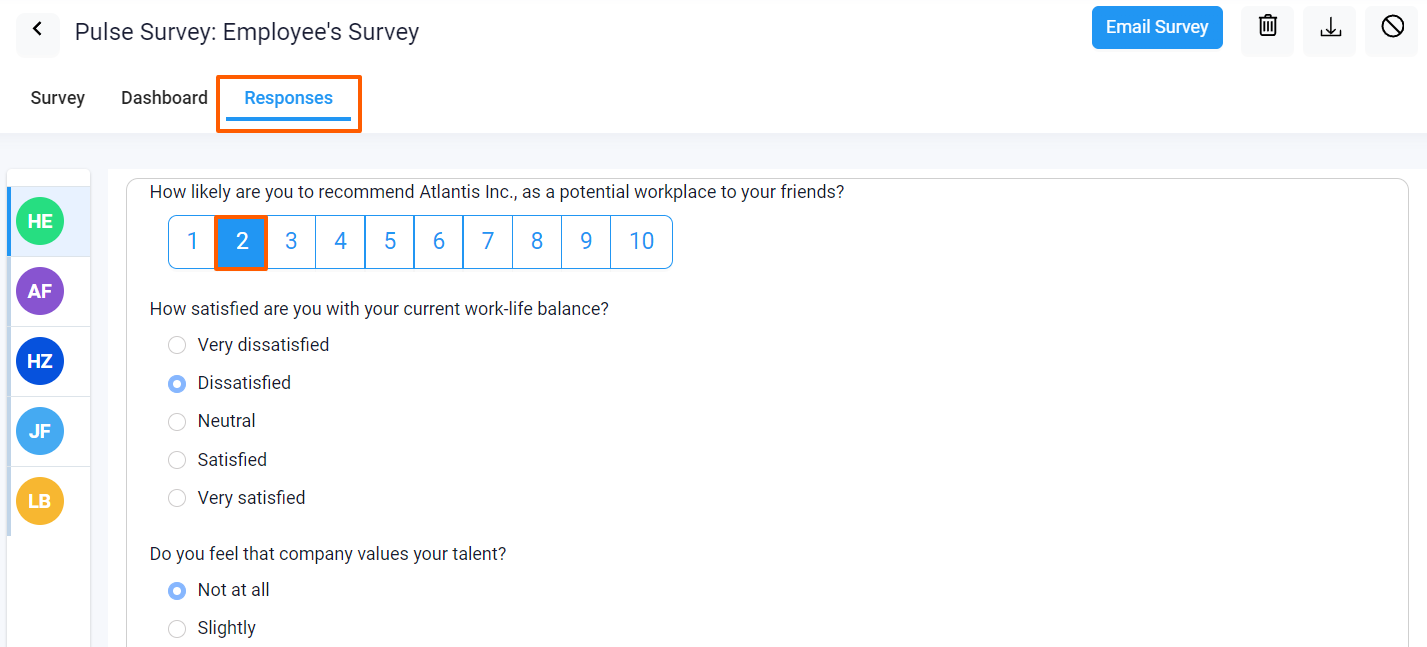Click the Email Survey button
1427x647 pixels.
1157,27
